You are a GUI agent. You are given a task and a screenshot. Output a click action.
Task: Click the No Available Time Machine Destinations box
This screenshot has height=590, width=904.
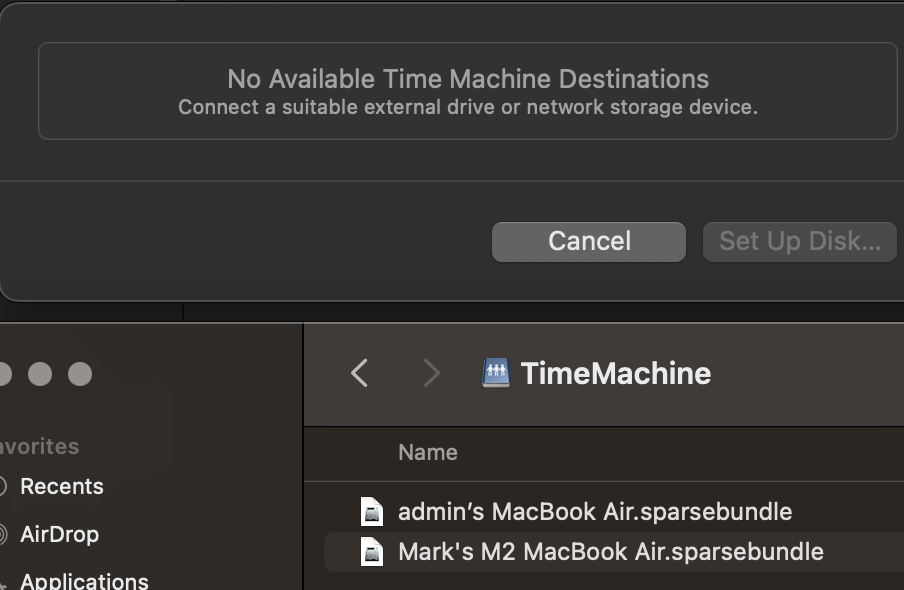click(467, 91)
